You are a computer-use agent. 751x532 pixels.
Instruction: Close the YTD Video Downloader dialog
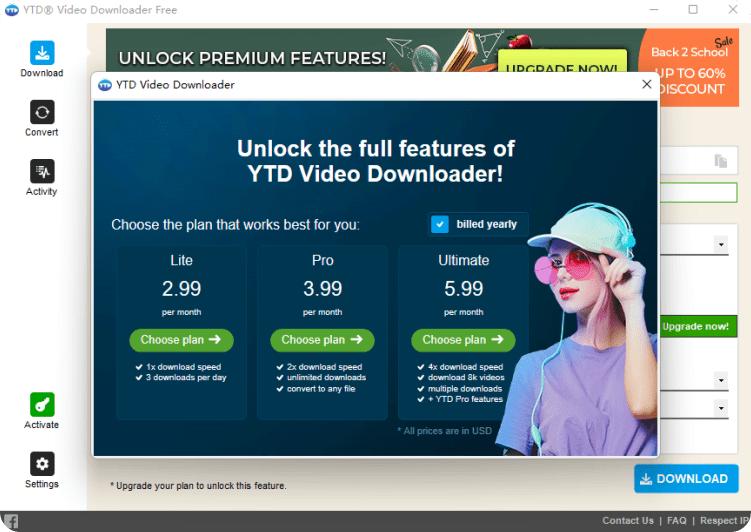tap(647, 85)
